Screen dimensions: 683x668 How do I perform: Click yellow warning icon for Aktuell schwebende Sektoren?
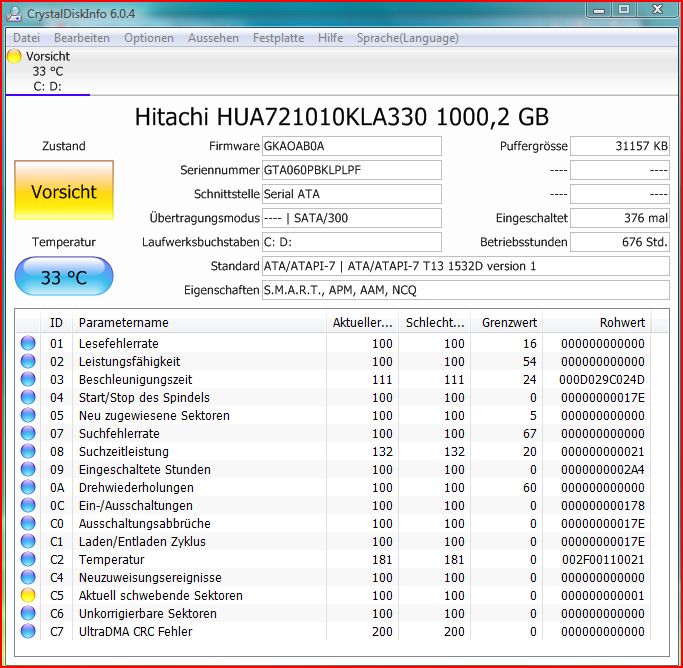click(28, 595)
